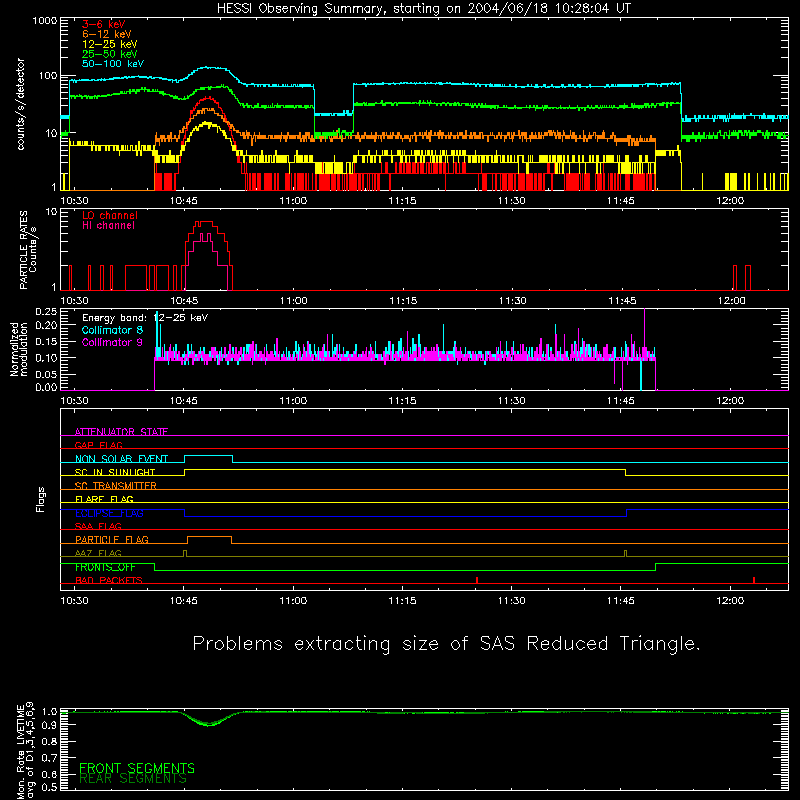Click the 'ATTENUATOR STATE' flag label
Screen dimensions: 800x800
tap(121, 432)
